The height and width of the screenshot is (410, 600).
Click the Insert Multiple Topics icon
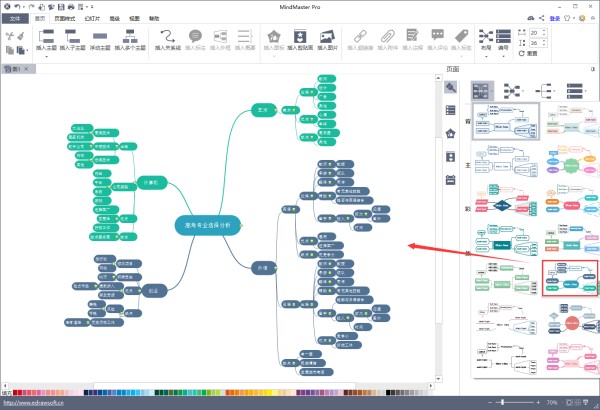(x=130, y=37)
